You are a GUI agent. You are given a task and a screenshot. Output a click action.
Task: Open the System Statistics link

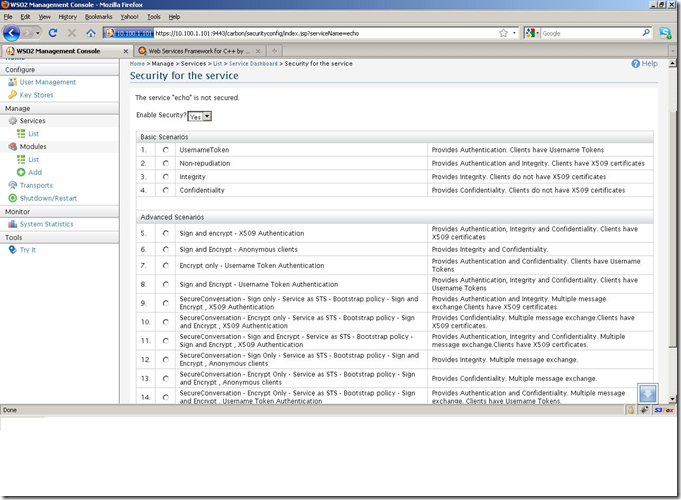point(46,224)
